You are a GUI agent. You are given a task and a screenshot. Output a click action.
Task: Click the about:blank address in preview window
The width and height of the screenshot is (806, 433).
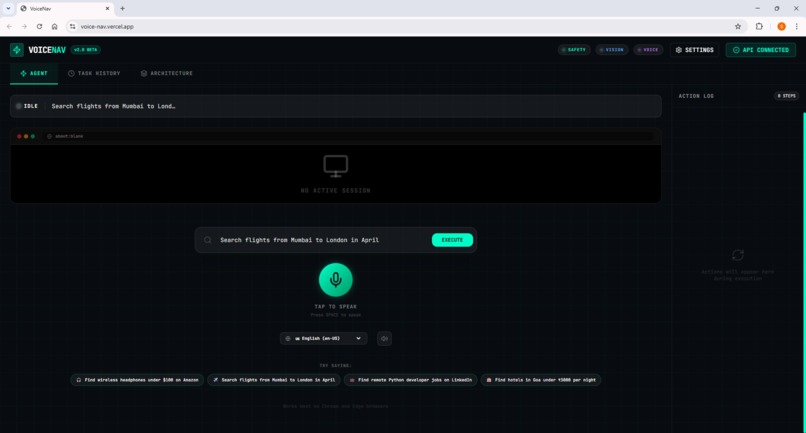coord(69,136)
